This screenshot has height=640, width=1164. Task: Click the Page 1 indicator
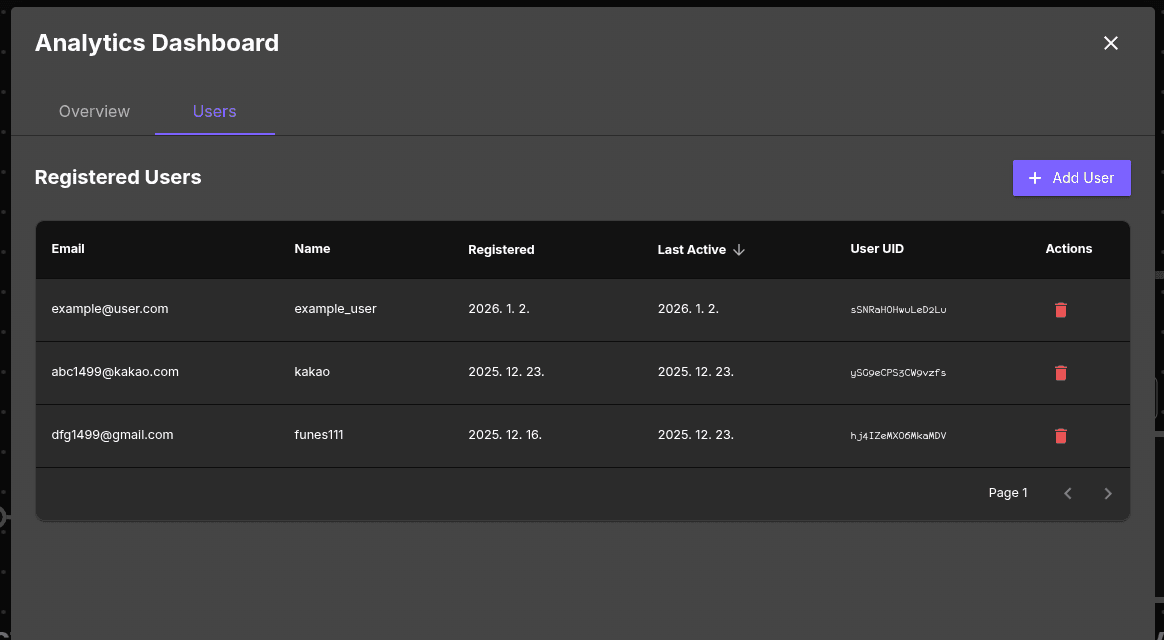[1007, 492]
